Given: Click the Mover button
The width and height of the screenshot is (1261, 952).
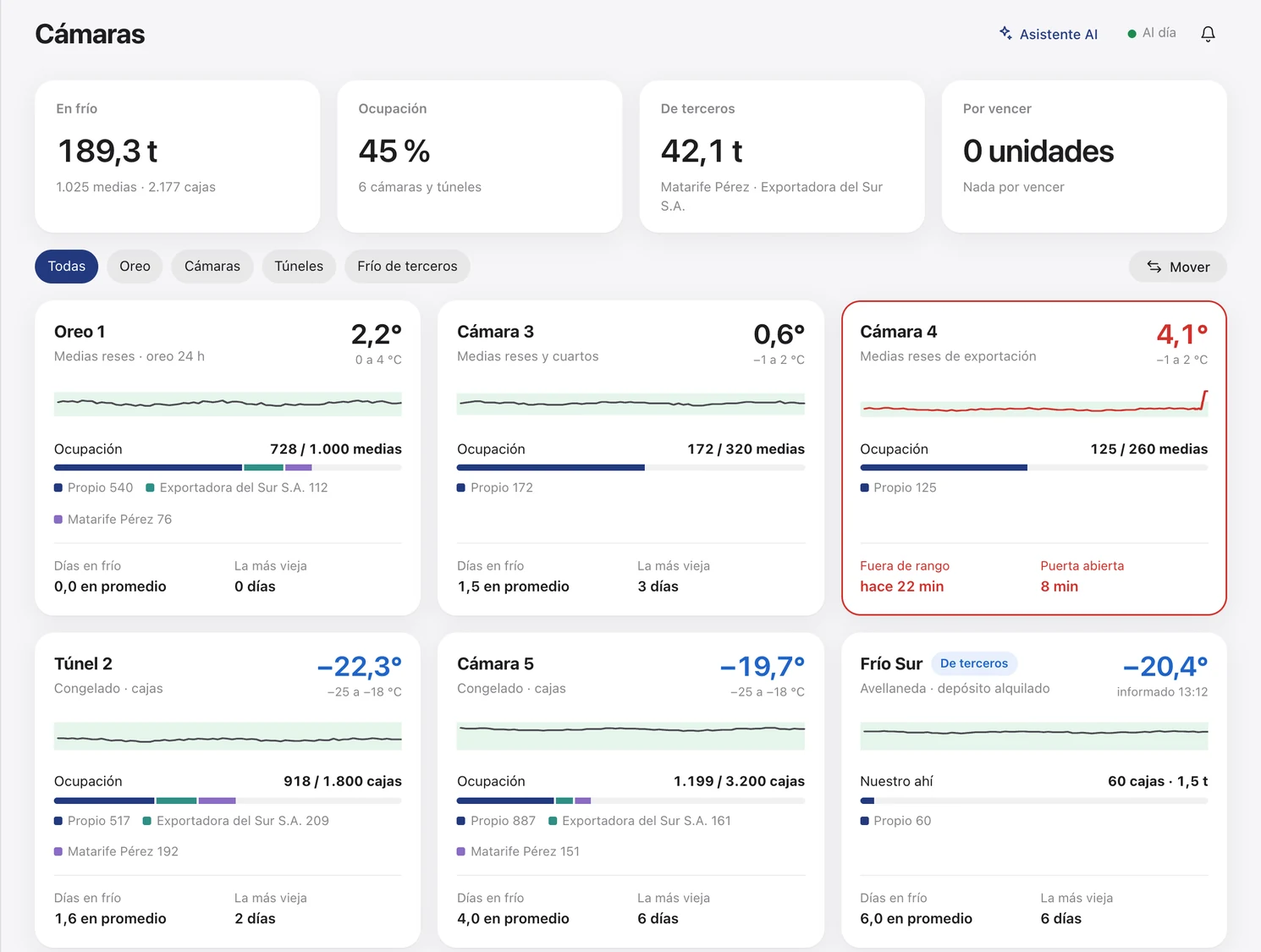Looking at the screenshot, I should tap(1177, 267).
